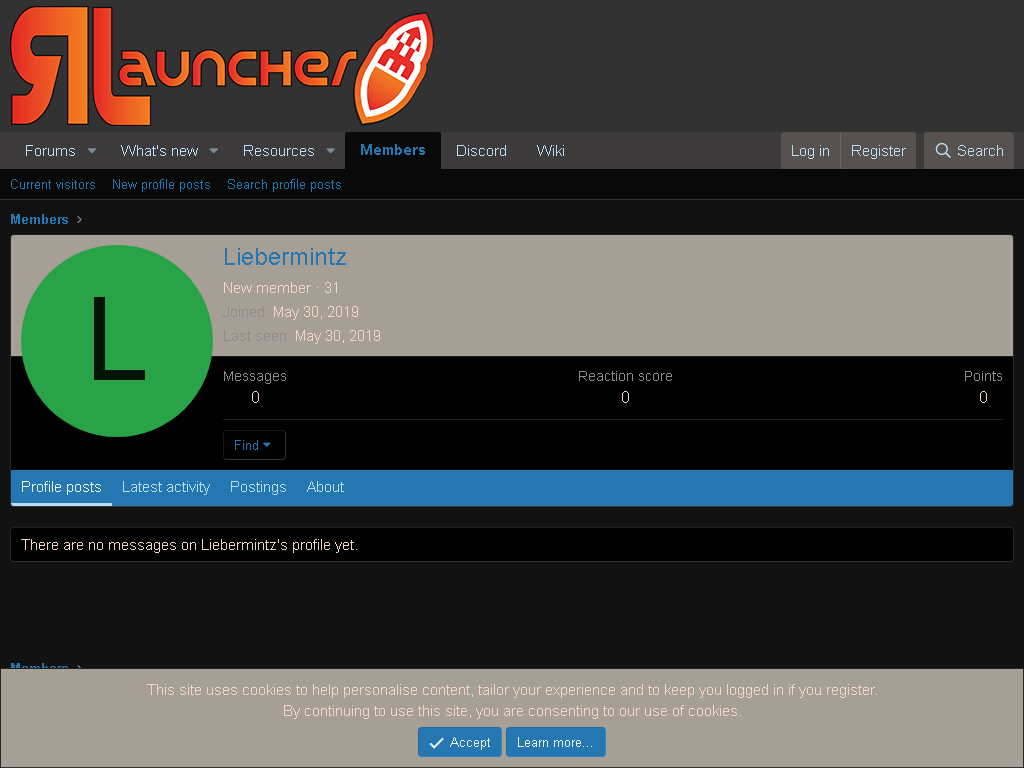Expand the What's new dropdown arrow
The width and height of the screenshot is (1024, 768).
pos(214,151)
